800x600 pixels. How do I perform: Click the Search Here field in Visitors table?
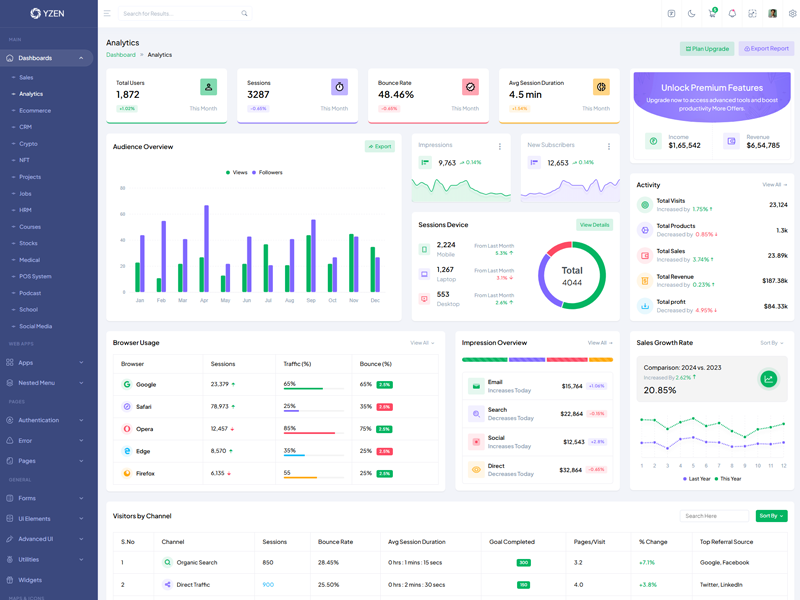(x=714, y=516)
